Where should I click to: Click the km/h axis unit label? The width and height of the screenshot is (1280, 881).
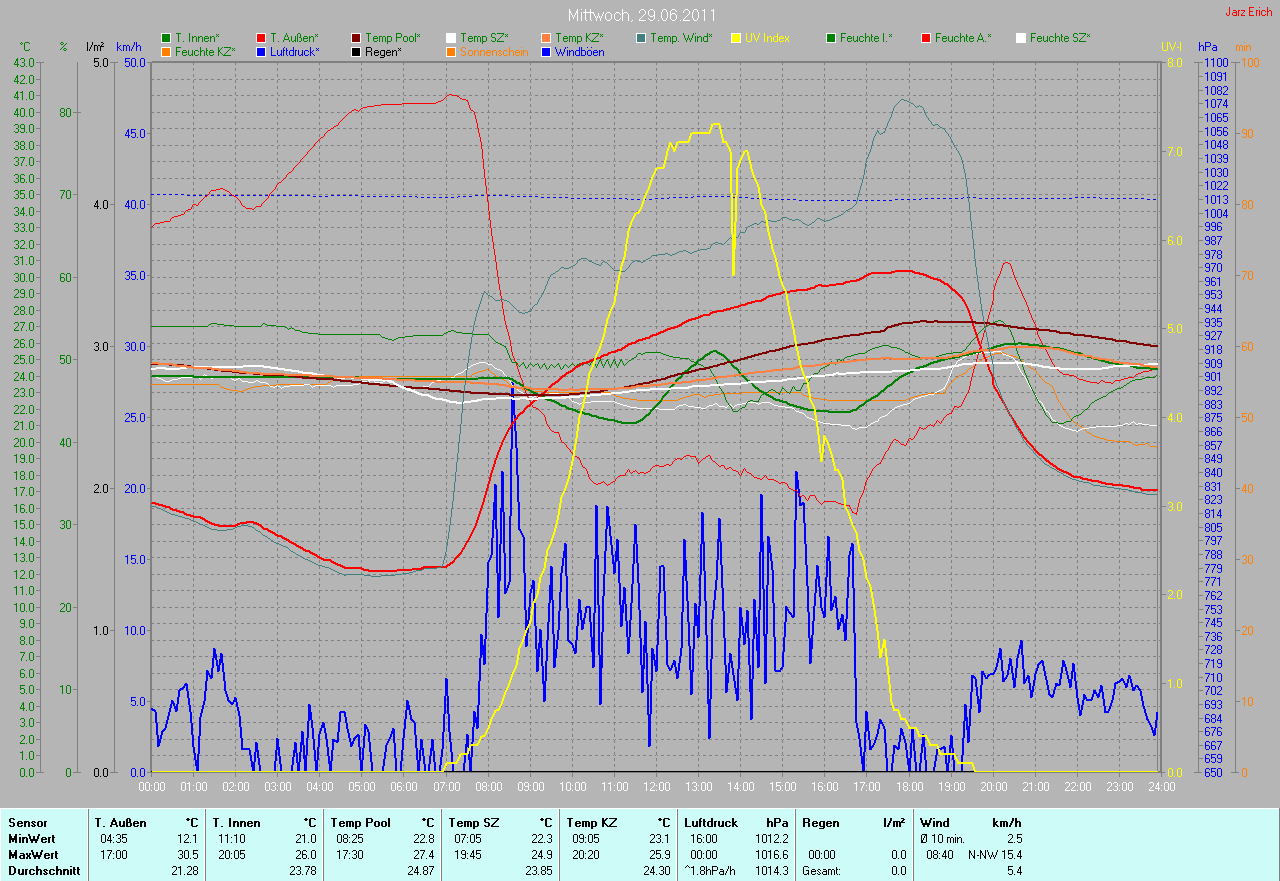coord(128,47)
